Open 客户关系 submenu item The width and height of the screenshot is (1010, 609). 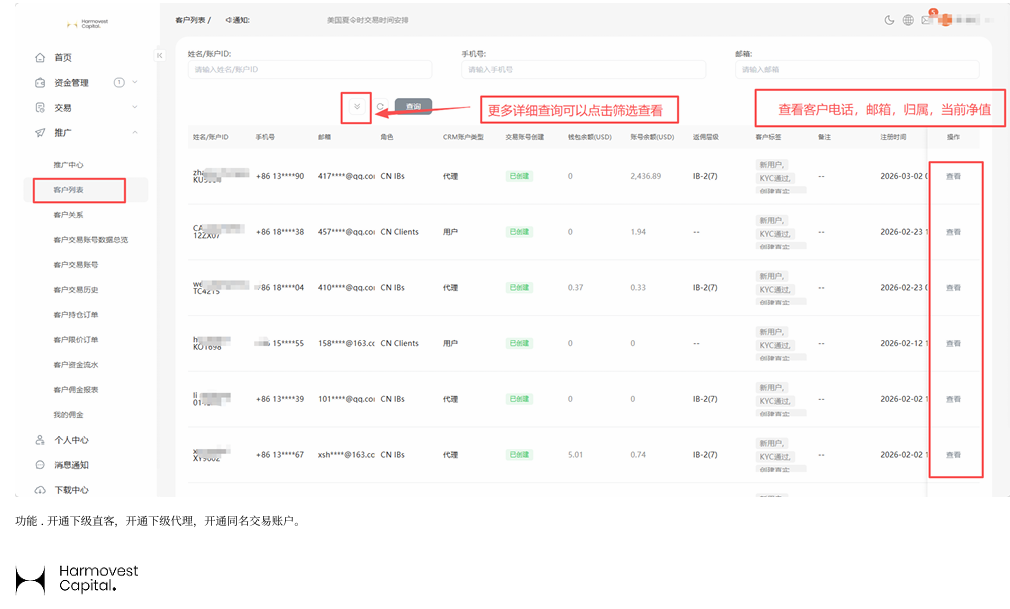68,215
